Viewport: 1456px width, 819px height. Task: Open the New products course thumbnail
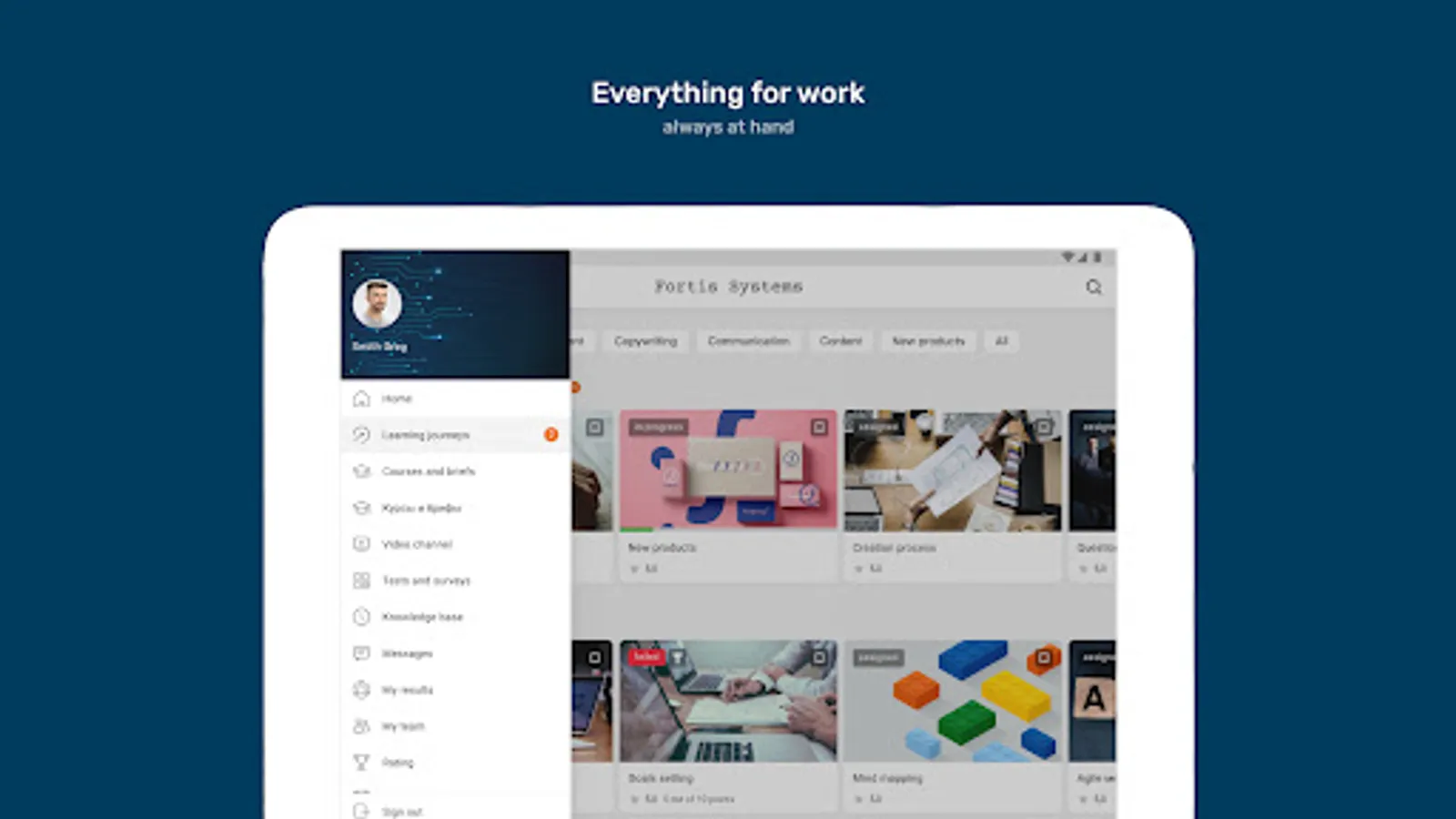coord(729,470)
